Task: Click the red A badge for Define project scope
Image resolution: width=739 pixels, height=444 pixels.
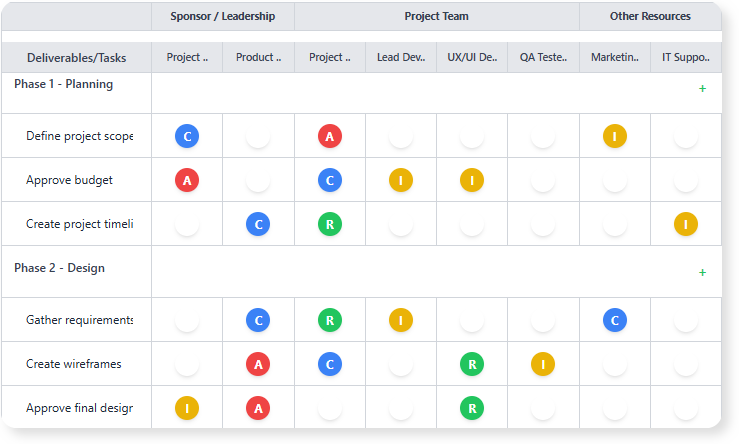Action: pyautogui.click(x=330, y=136)
